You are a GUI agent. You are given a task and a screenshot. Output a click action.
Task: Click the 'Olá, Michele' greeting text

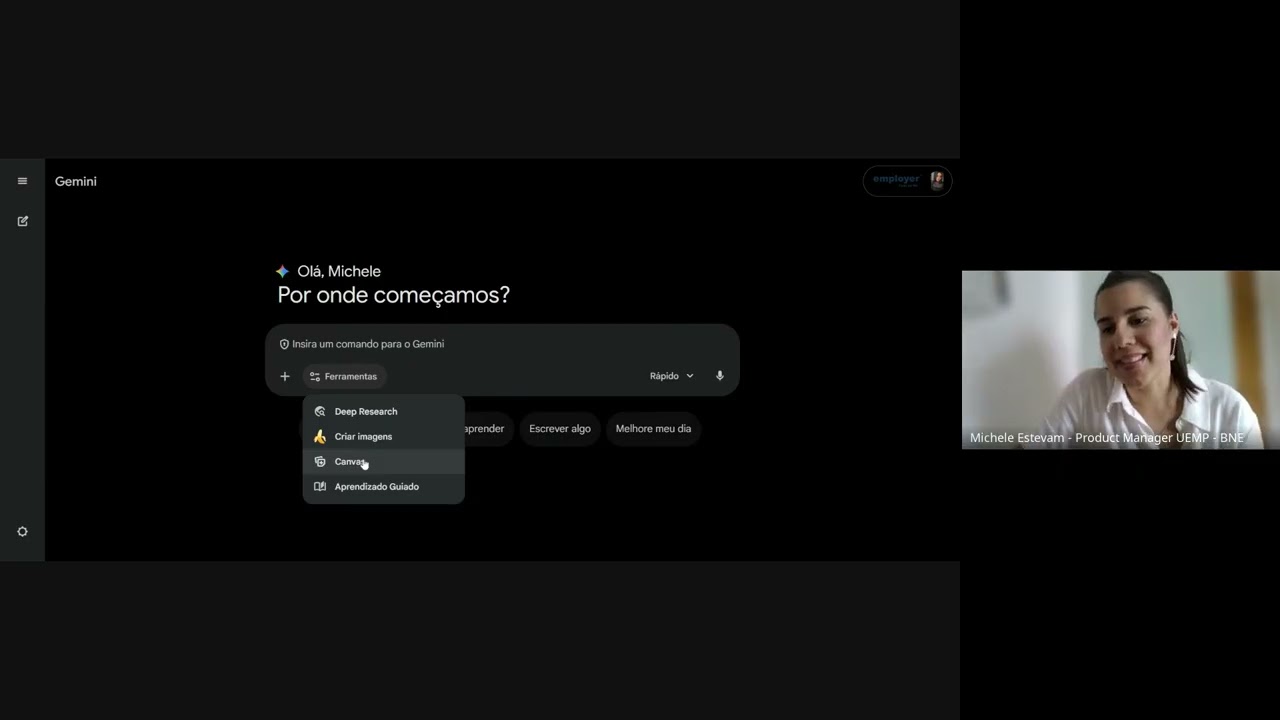click(x=339, y=271)
